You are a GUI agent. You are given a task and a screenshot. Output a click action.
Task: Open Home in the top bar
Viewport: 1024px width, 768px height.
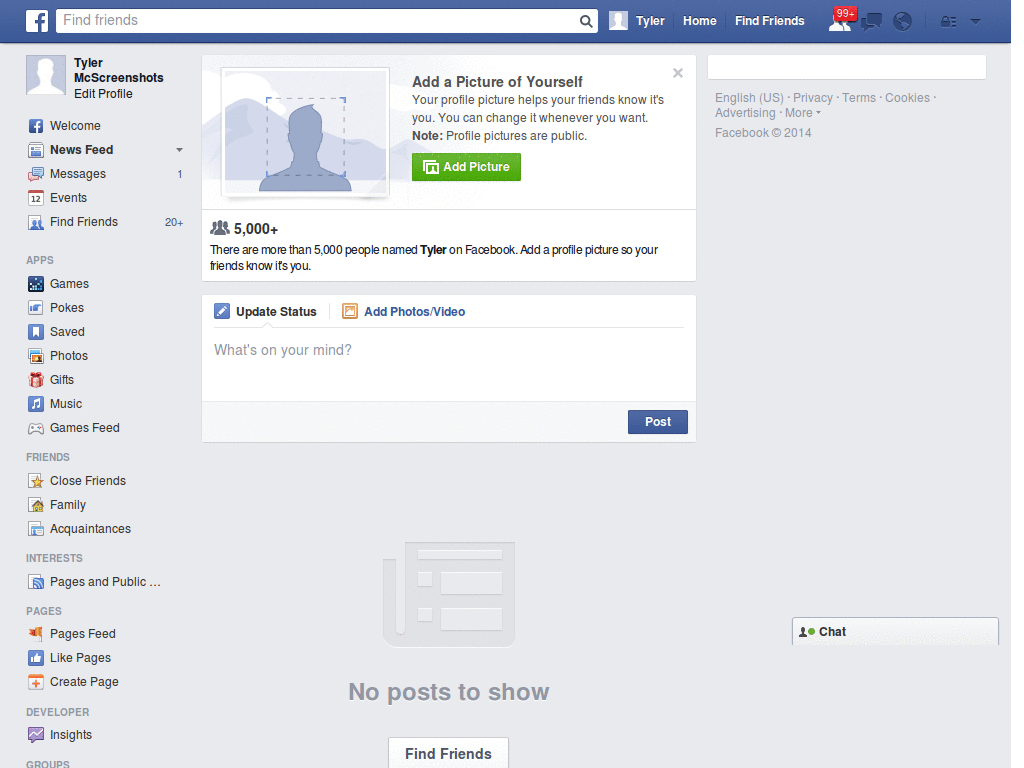pyautogui.click(x=699, y=21)
